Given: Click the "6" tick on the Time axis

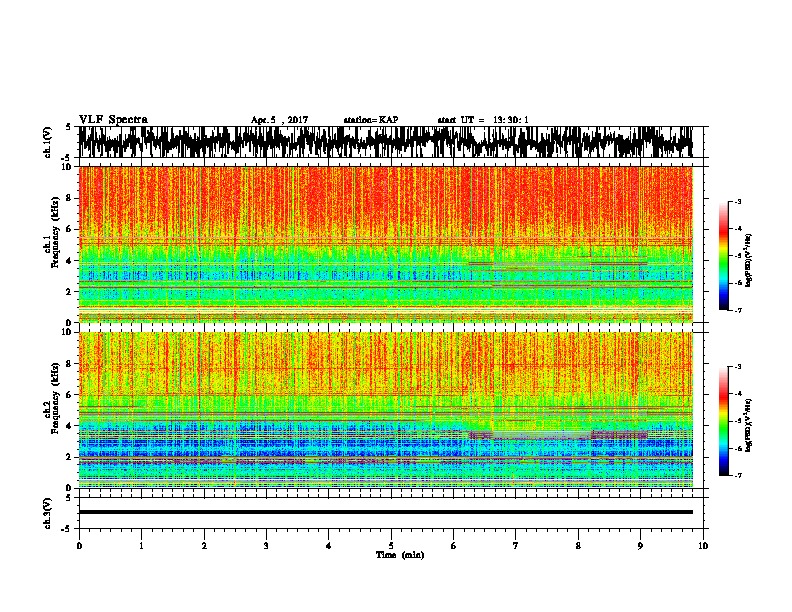Looking at the screenshot, I should 454,546.
